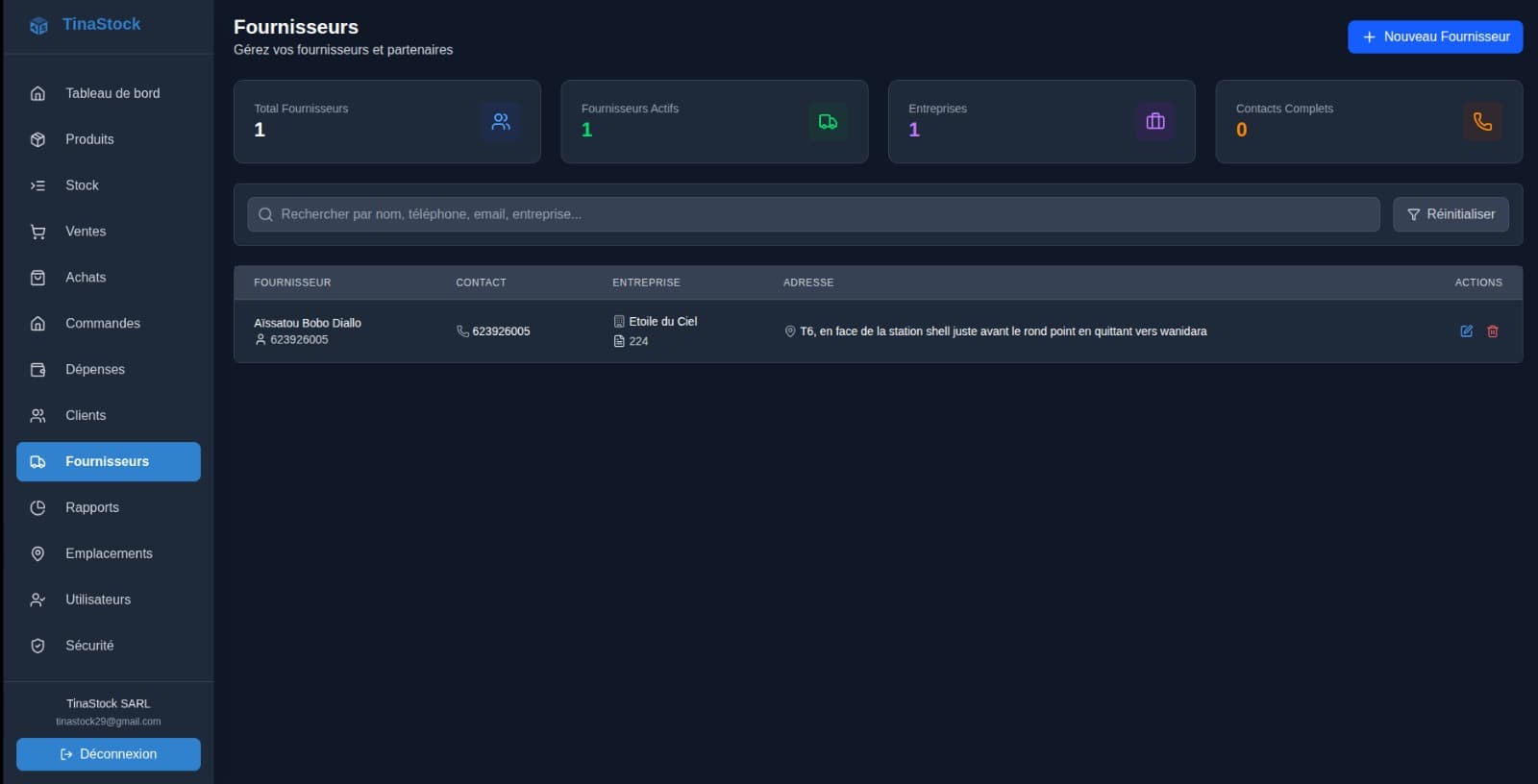Click the phone icon in Contacts Complets card
1538x784 pixels.
(x=1482, y=122)
